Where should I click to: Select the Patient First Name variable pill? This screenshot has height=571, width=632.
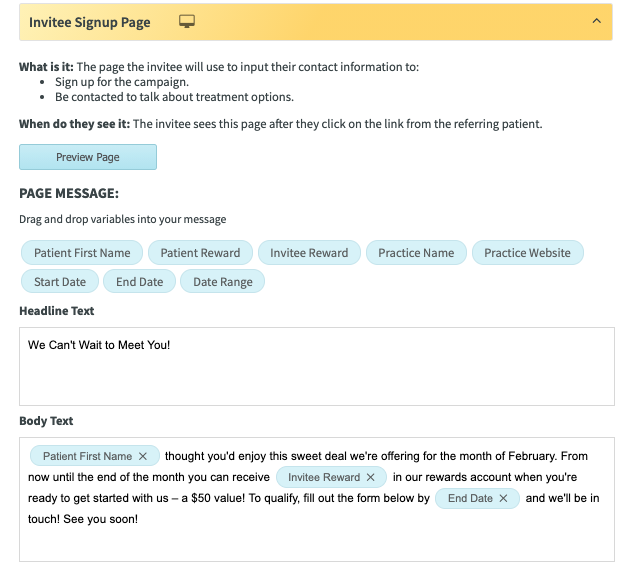82,253
